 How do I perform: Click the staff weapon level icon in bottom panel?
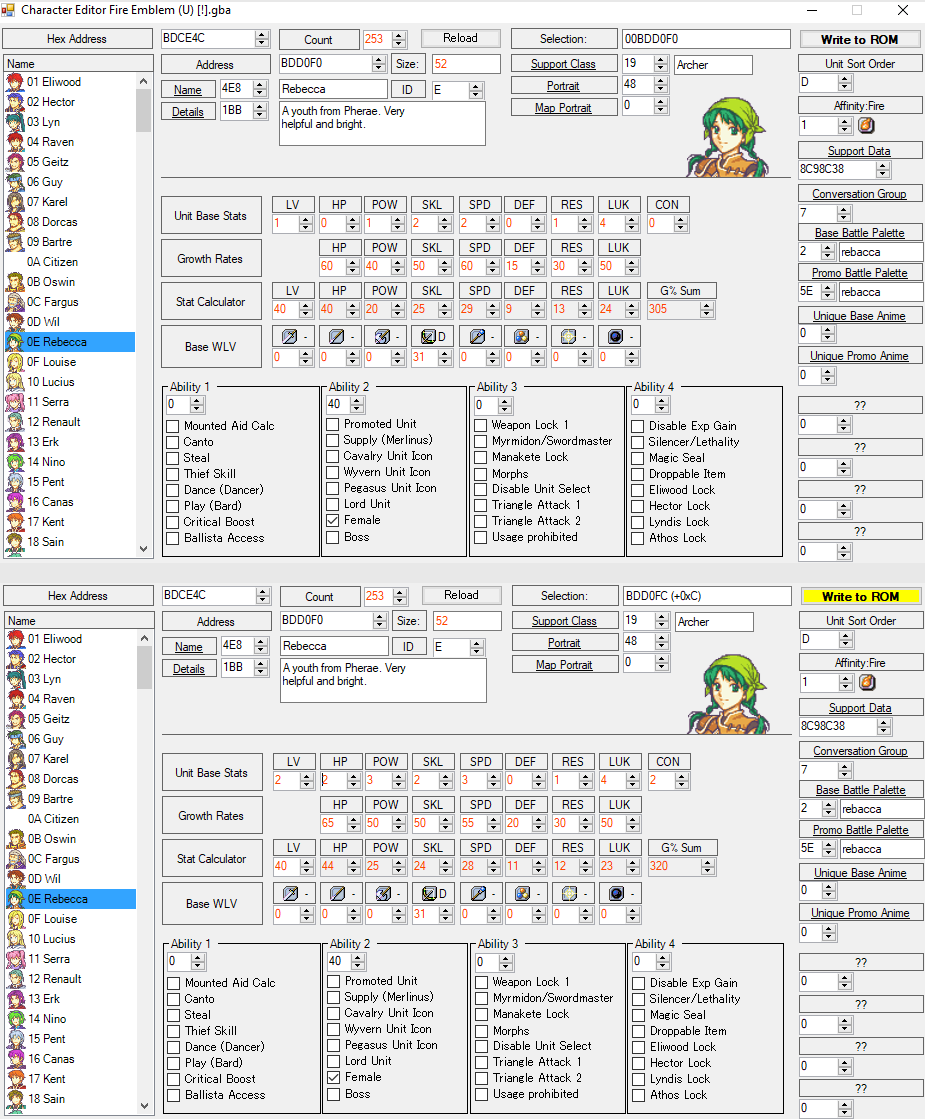click(478, 893)
